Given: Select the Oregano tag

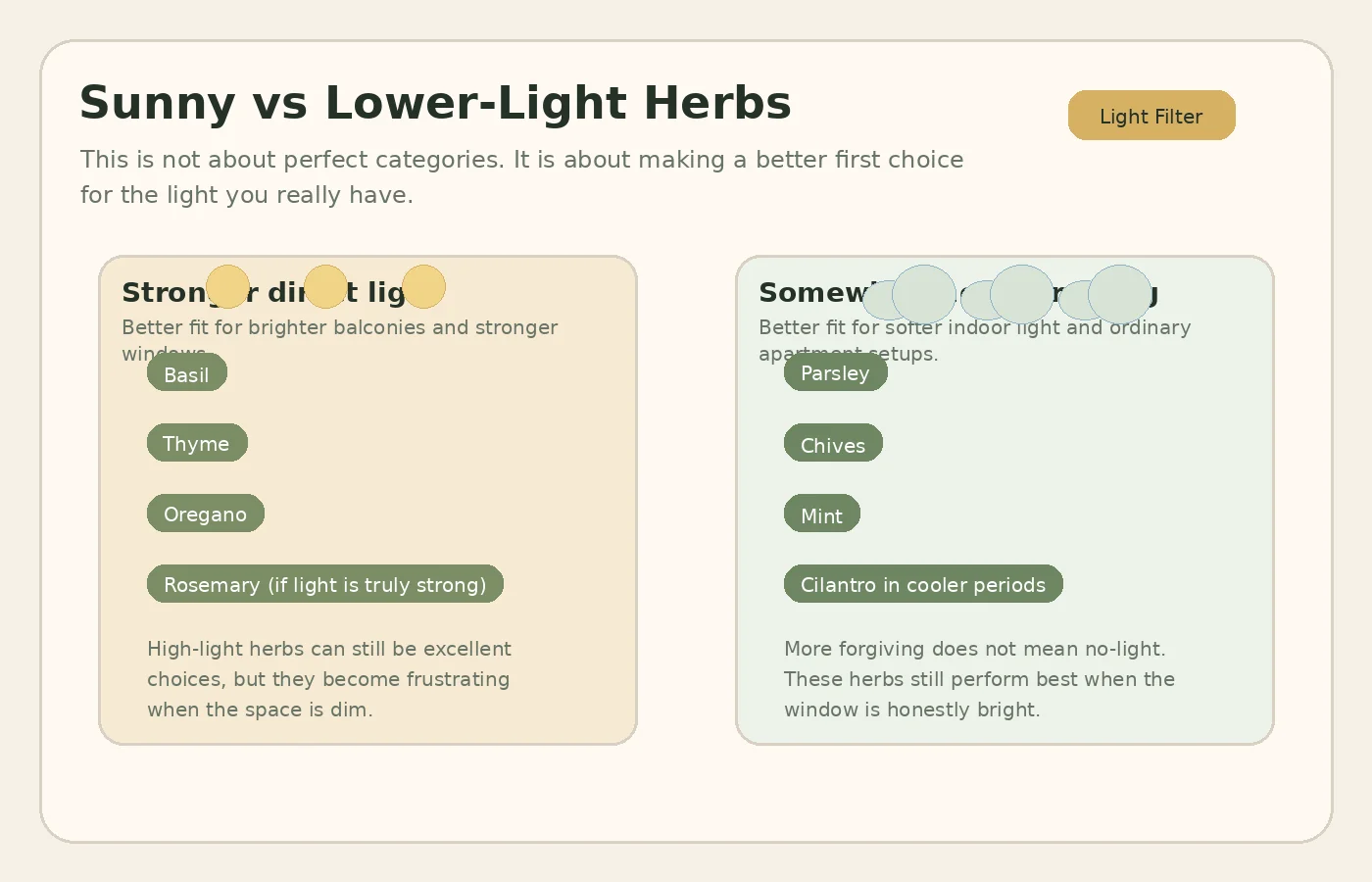Looking at the screenshot, I should (x=205, y=513).
